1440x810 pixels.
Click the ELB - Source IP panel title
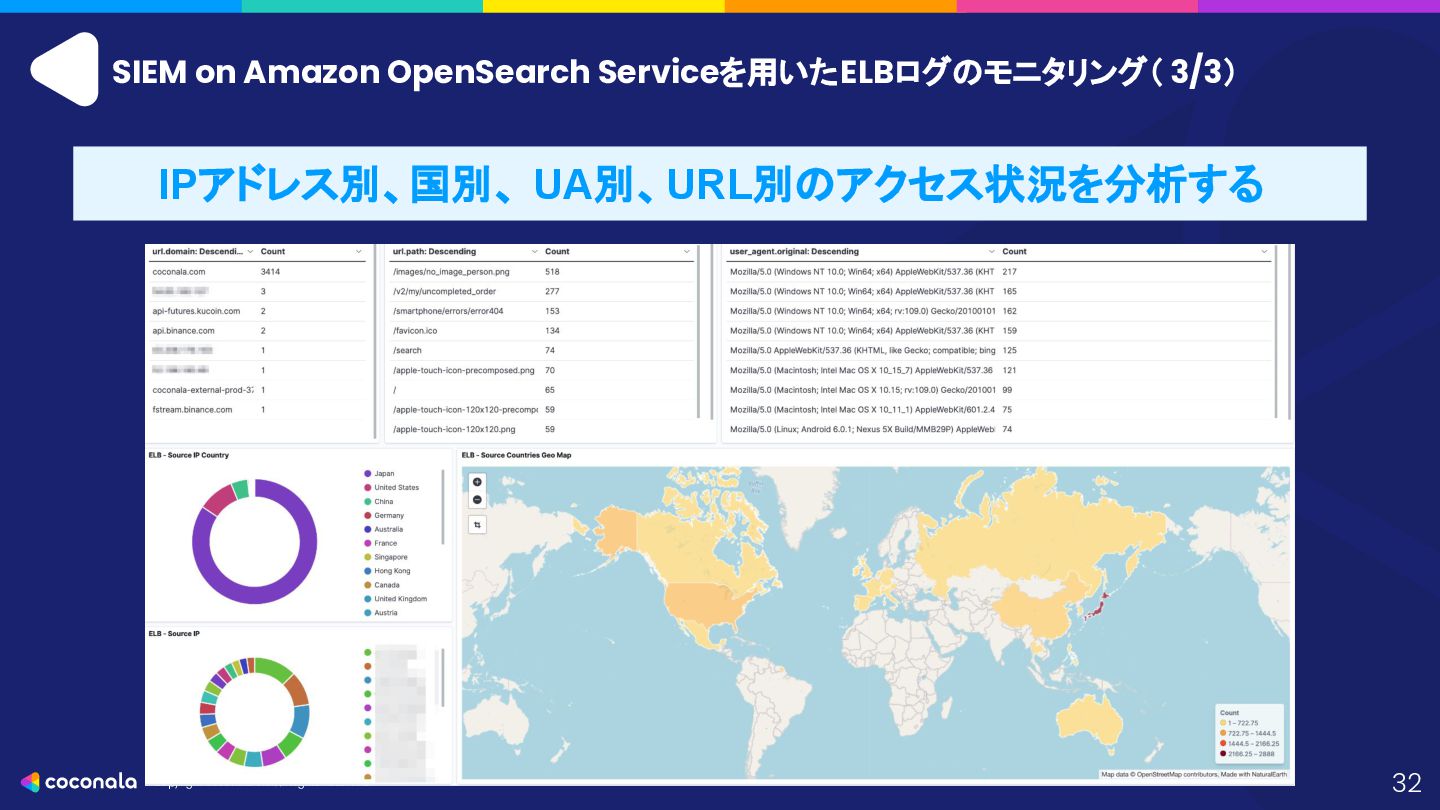tap(172, 633)
